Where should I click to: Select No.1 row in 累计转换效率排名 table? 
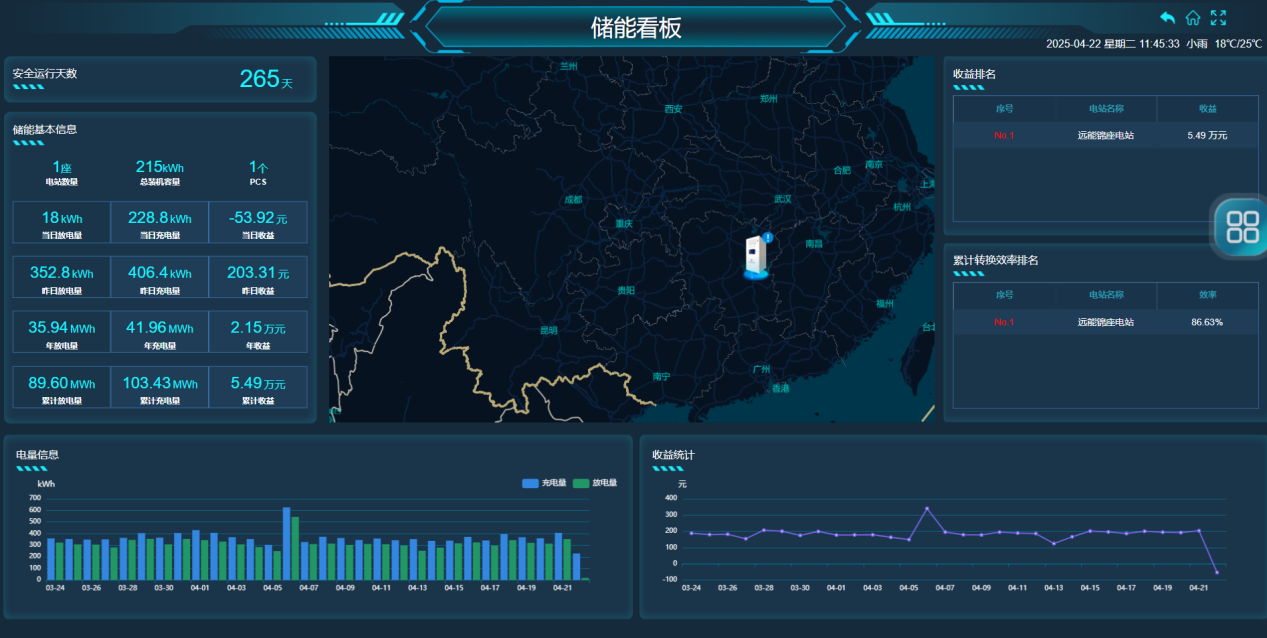(x=1105, y=322)
